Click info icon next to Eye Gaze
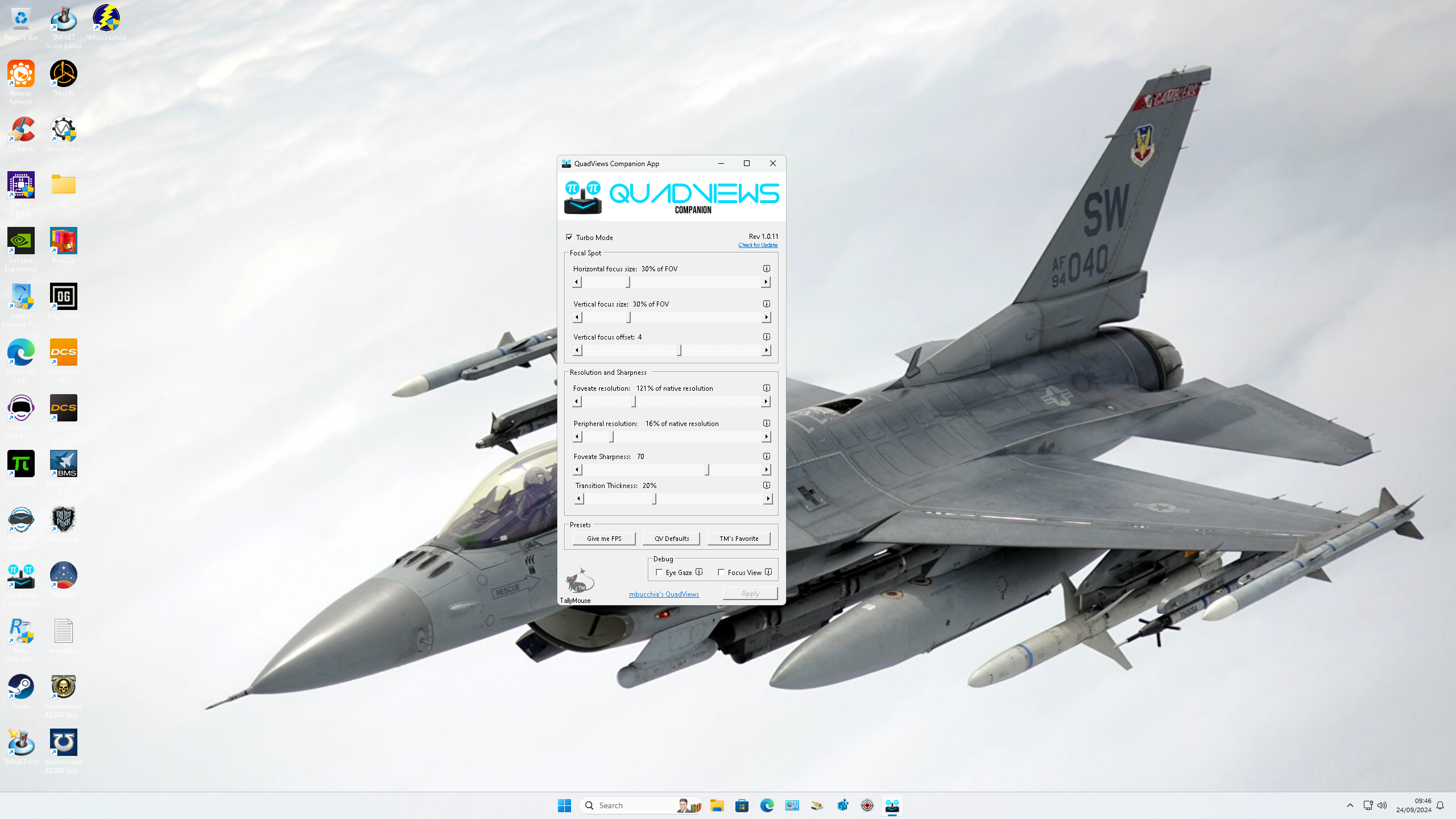 [x=699, y=572]
